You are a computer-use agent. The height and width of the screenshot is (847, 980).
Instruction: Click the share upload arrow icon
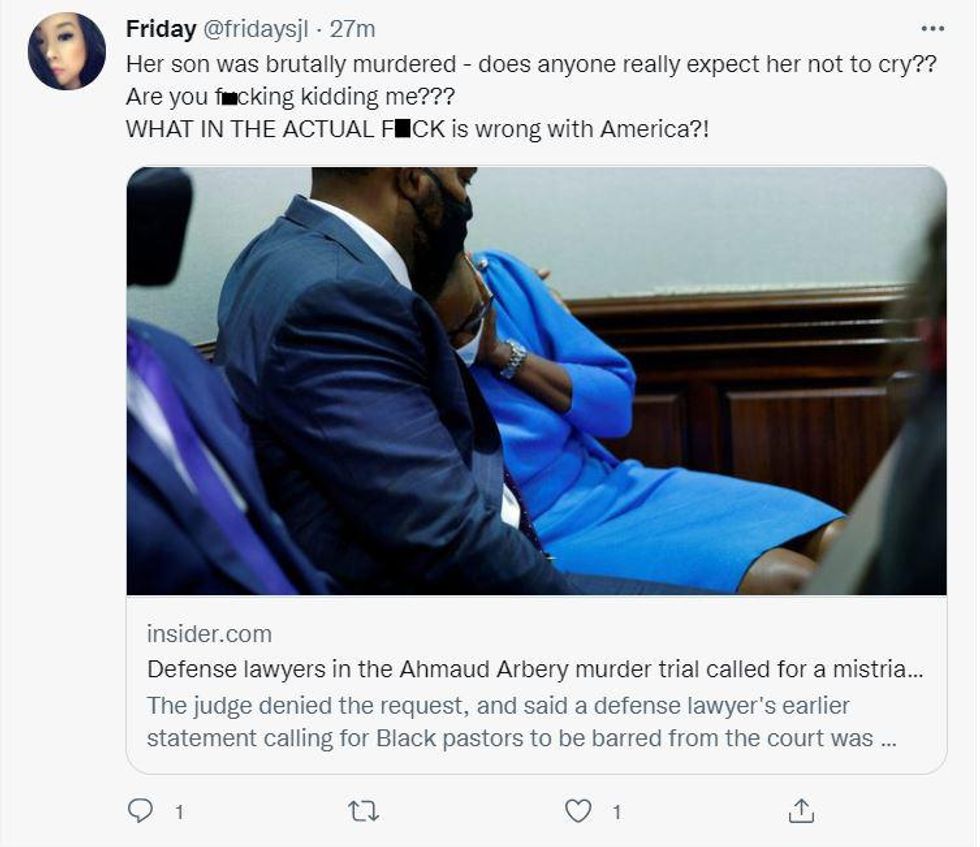801,811
